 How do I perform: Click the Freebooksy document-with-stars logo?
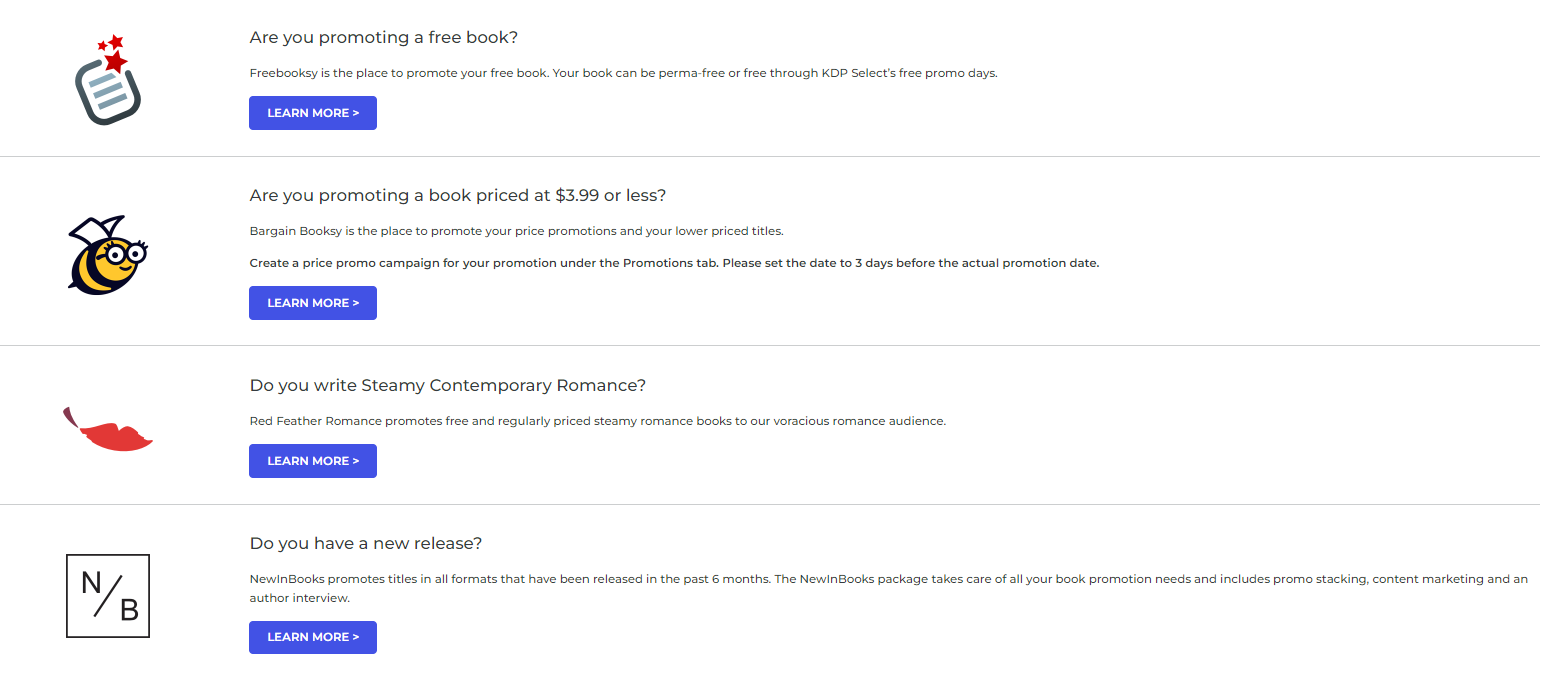(x=108, y=80)
